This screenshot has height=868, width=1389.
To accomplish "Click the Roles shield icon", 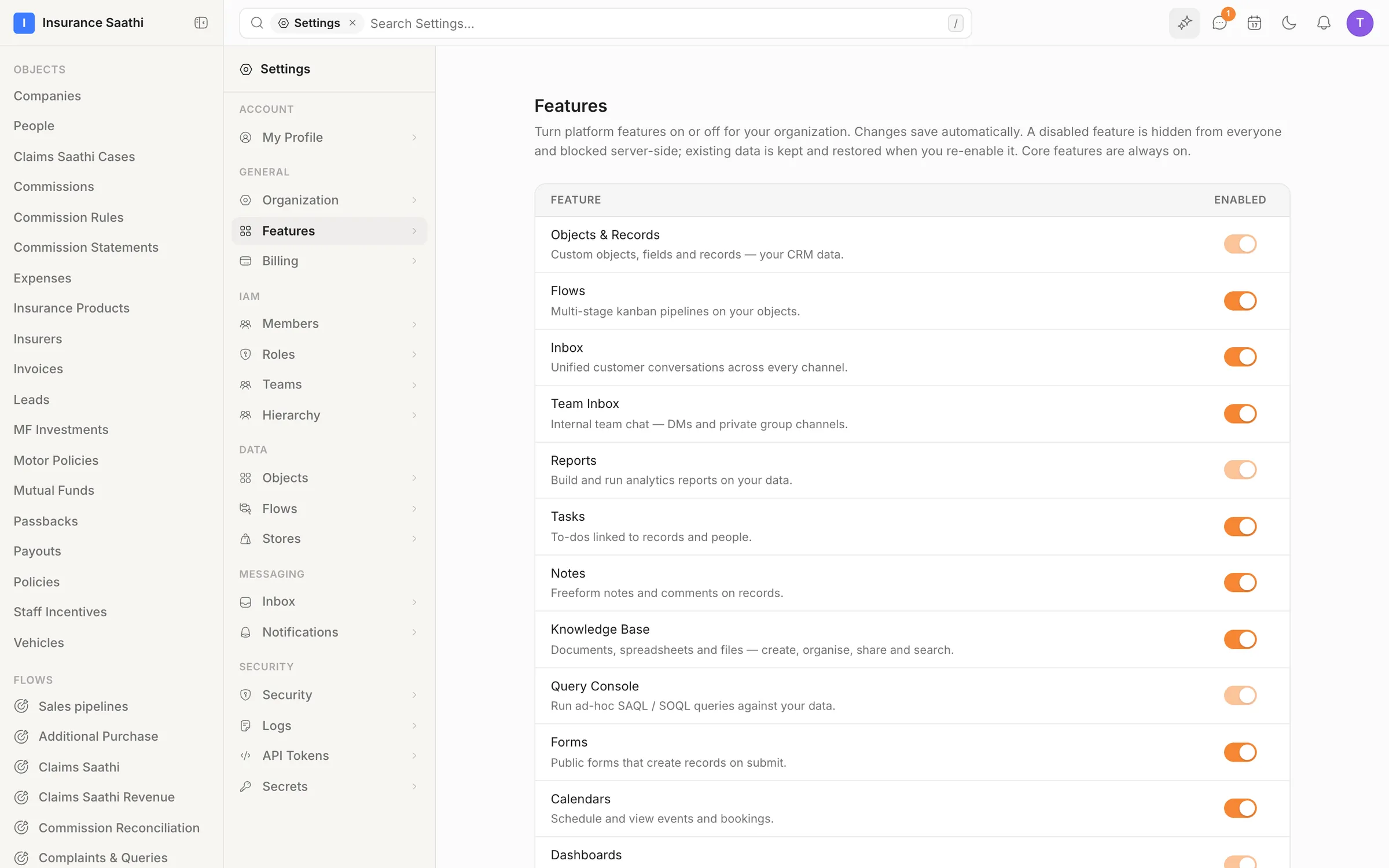I will coord(245,354).
